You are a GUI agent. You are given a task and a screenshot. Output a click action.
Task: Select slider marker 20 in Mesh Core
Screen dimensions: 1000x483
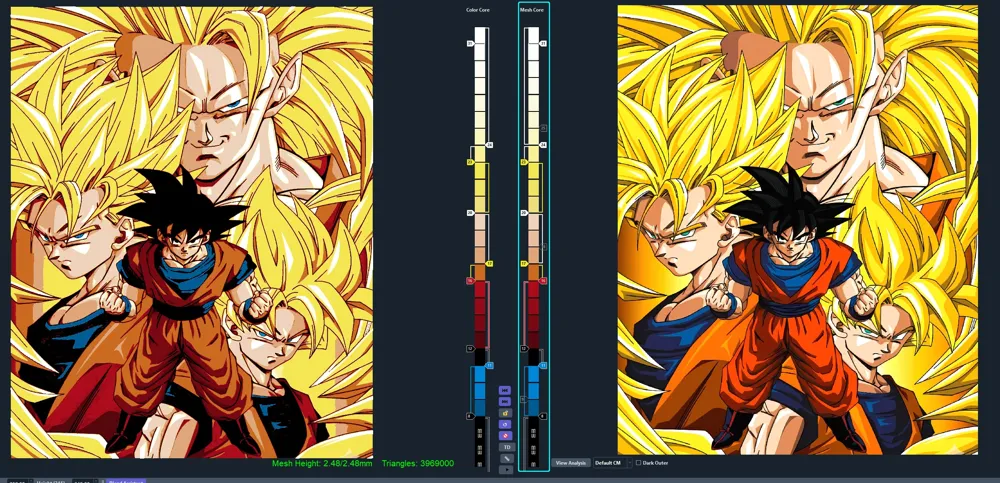(x=524, y=212)
